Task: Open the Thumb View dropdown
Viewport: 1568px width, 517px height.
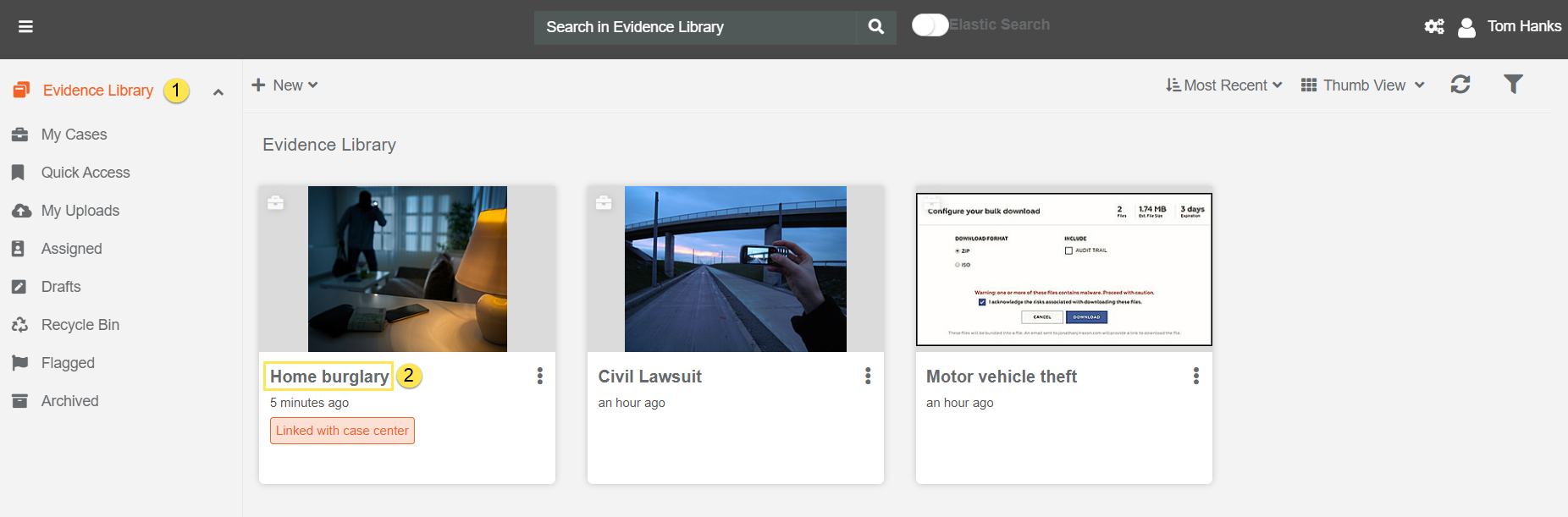Action: [x=1362, y=85]
